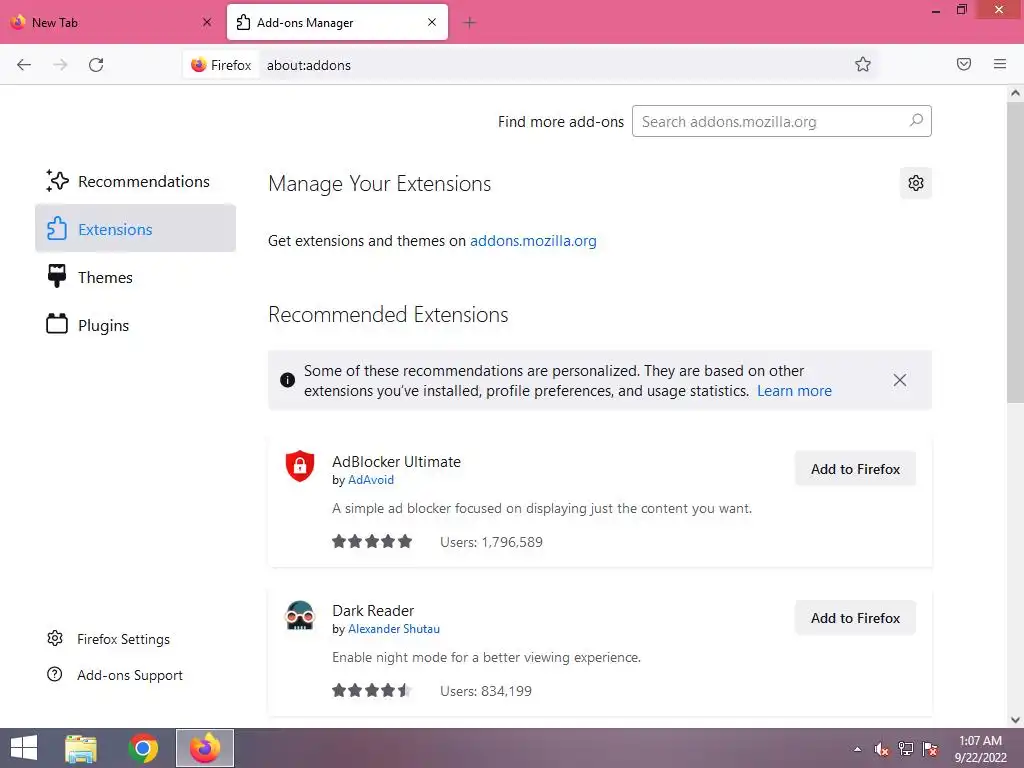The height and width of the screenshot is (768, 1024).
Task: Reload the current page
Action: [x=96, y=65]
